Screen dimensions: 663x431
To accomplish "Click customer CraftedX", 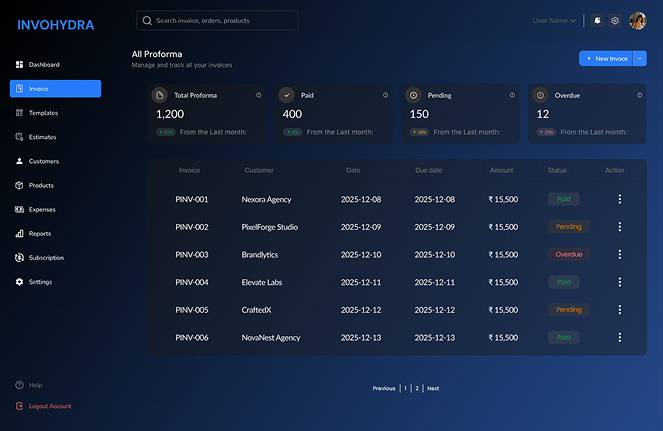I will (256, 310).
